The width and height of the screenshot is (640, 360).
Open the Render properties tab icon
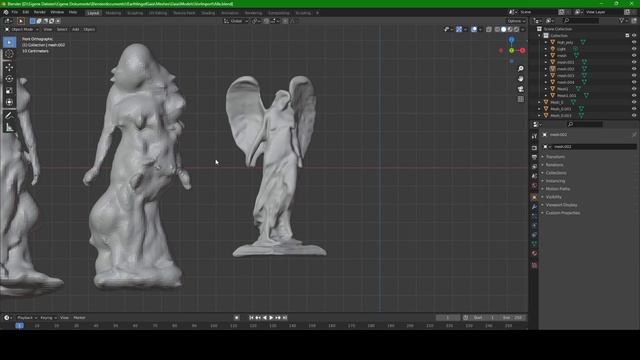click(534, 148)
